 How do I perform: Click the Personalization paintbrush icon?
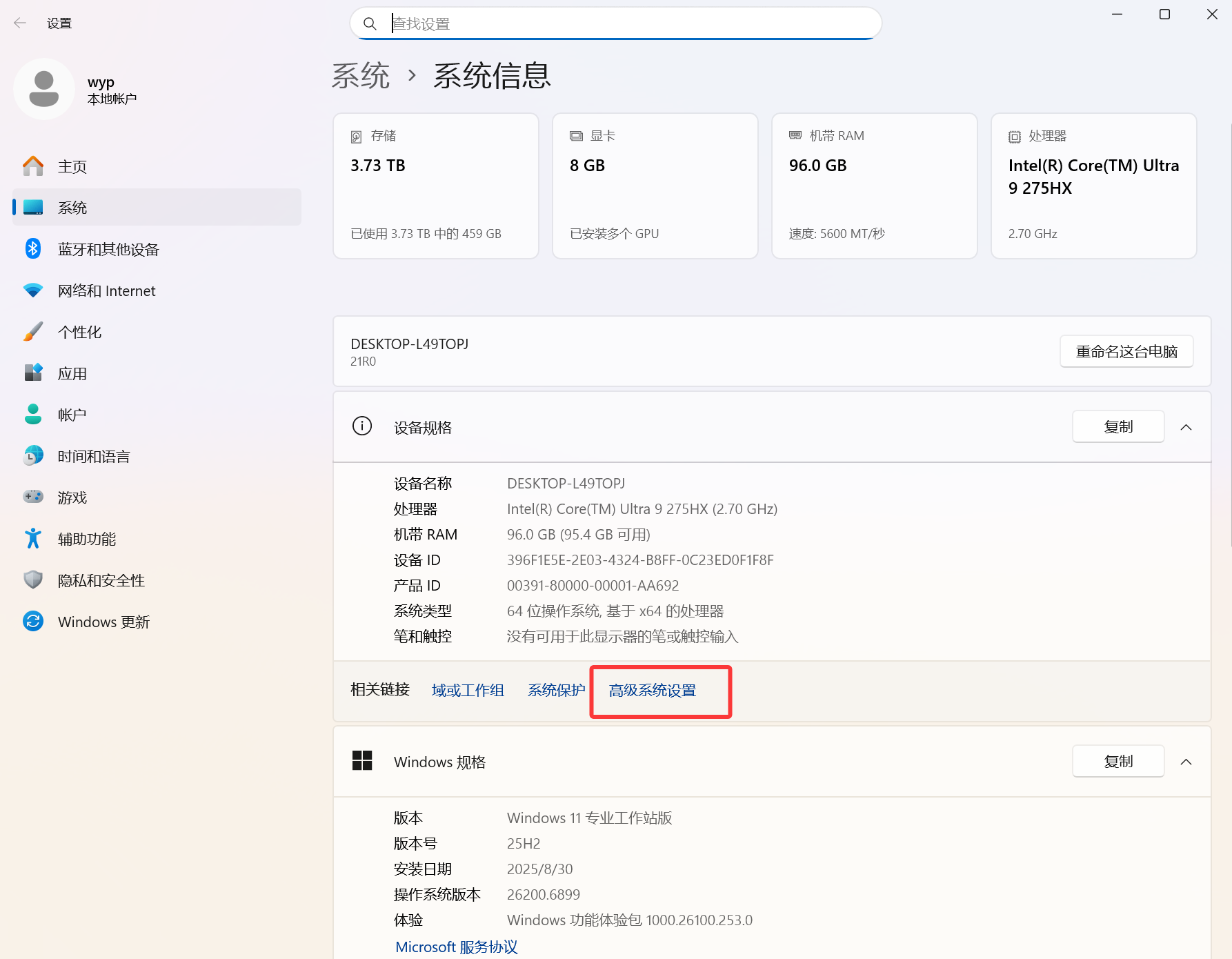[x=33, y=332]
